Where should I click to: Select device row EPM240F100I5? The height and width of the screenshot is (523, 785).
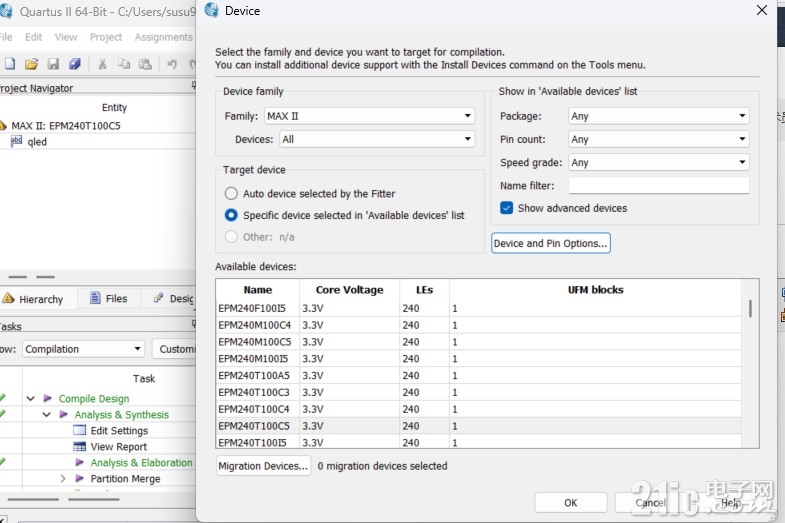(x=479, y=308)
